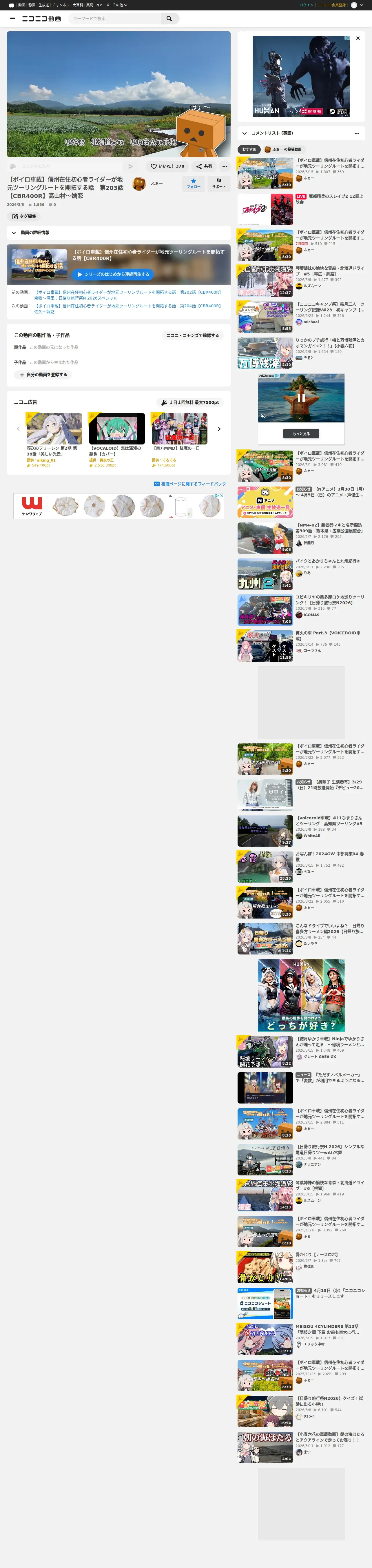
Task: Open the チャンネル top menu item
Action: point(61,5)
